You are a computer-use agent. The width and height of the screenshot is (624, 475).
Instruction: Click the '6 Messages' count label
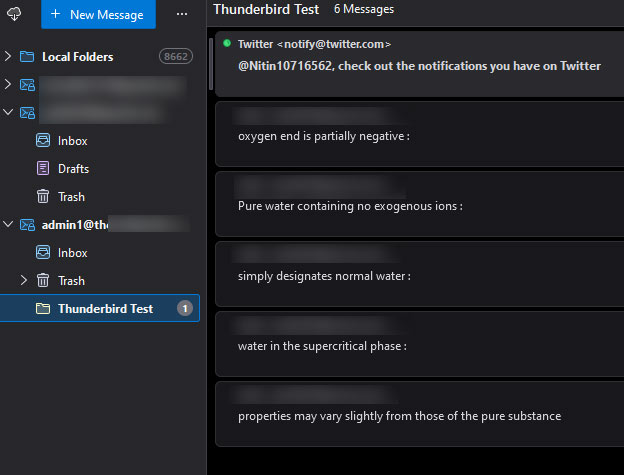tap(364, 9)
